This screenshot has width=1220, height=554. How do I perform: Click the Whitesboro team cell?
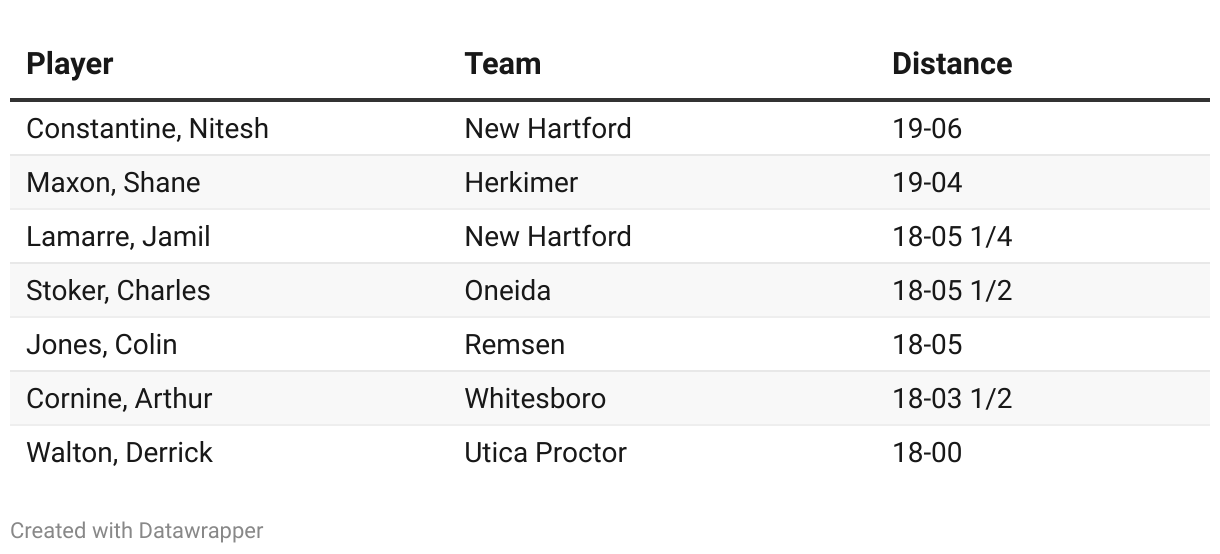[535, 399]
